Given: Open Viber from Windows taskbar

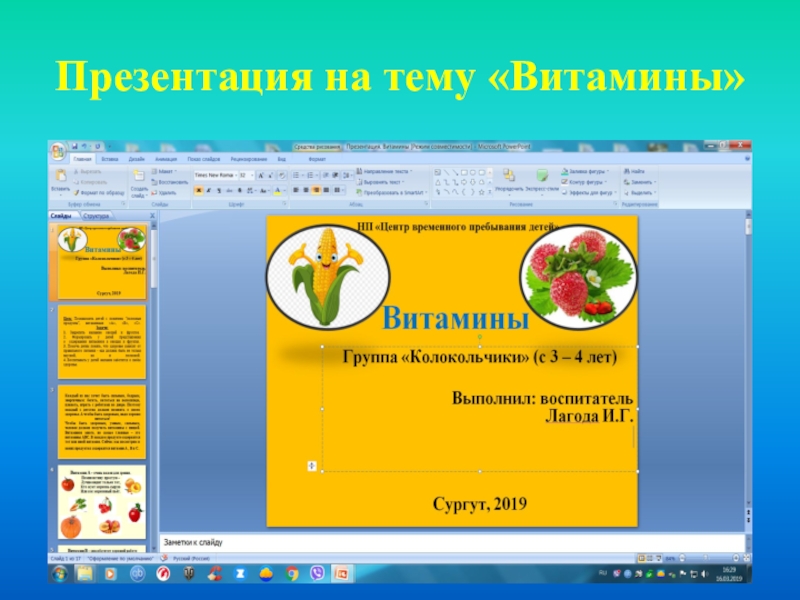Looking at the screenshot, I should pos(317,573).
